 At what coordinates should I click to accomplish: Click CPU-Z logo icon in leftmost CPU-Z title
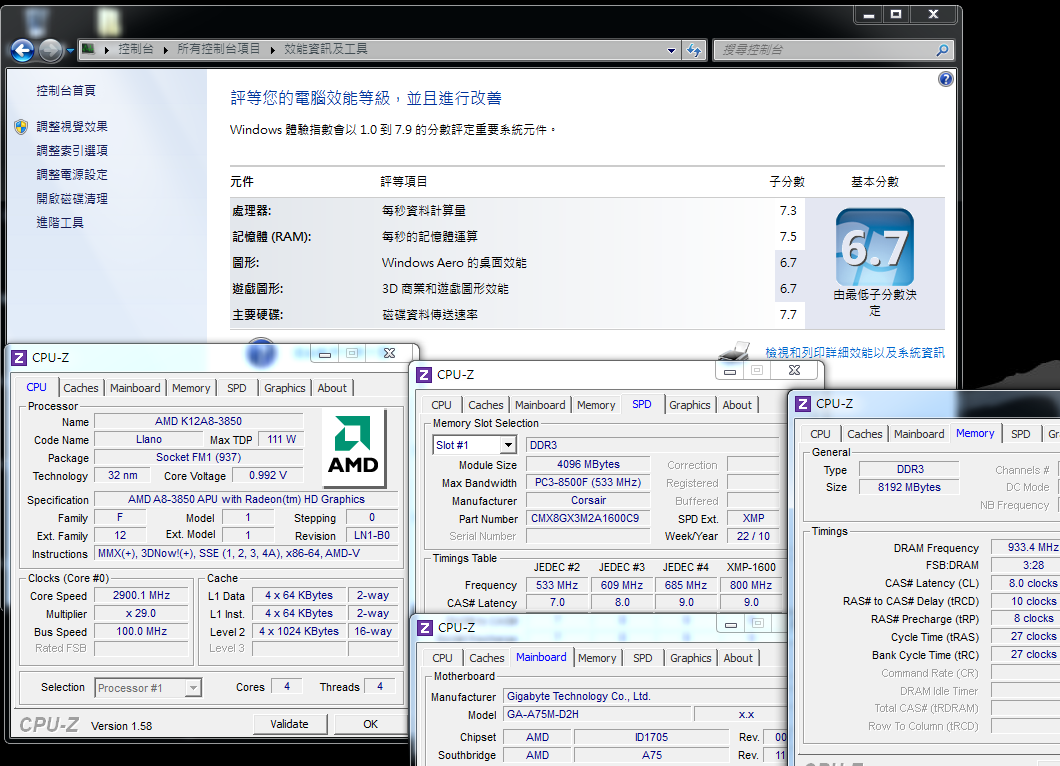coord(20,358)
